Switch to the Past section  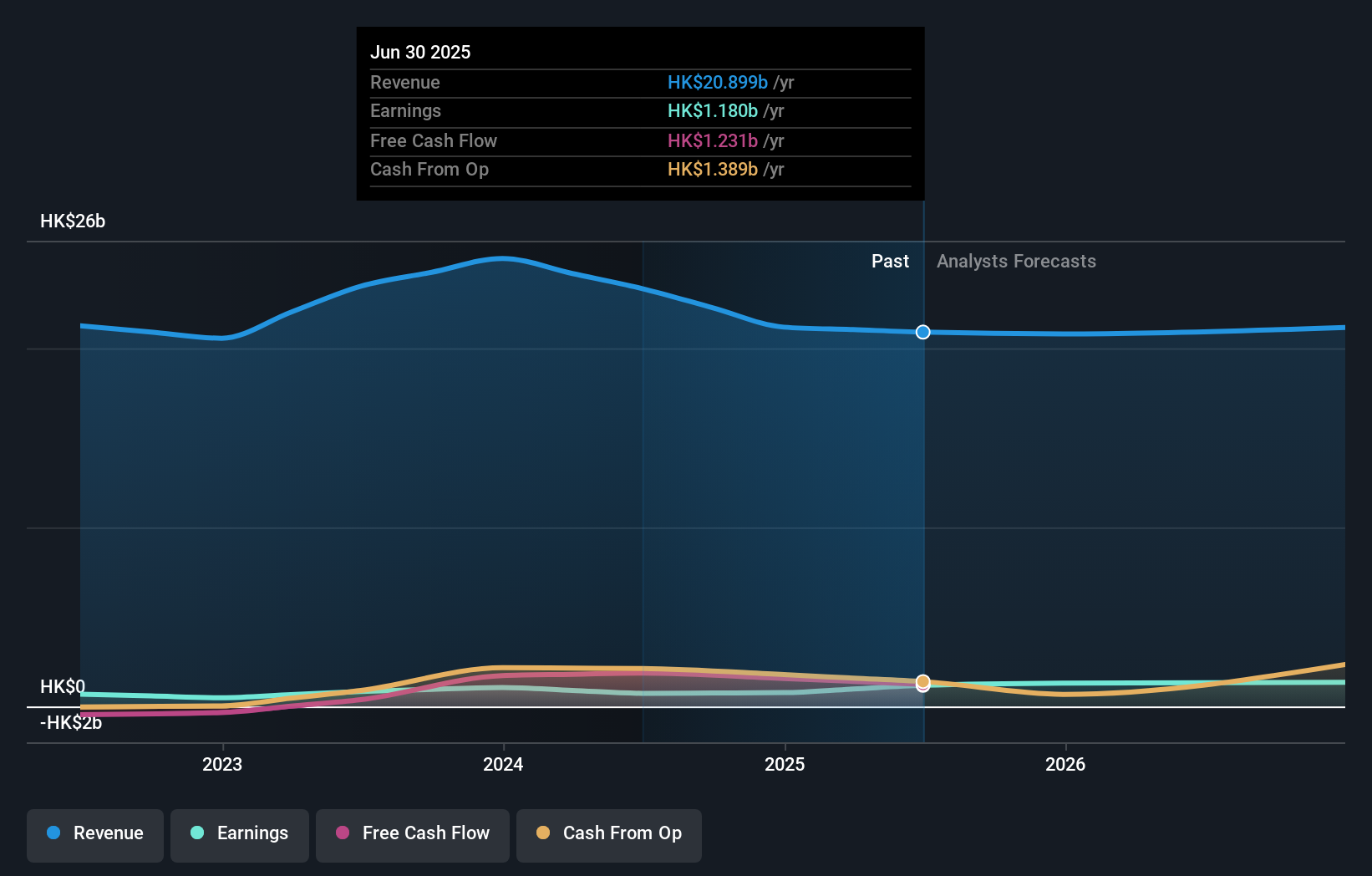pos(890,261)
